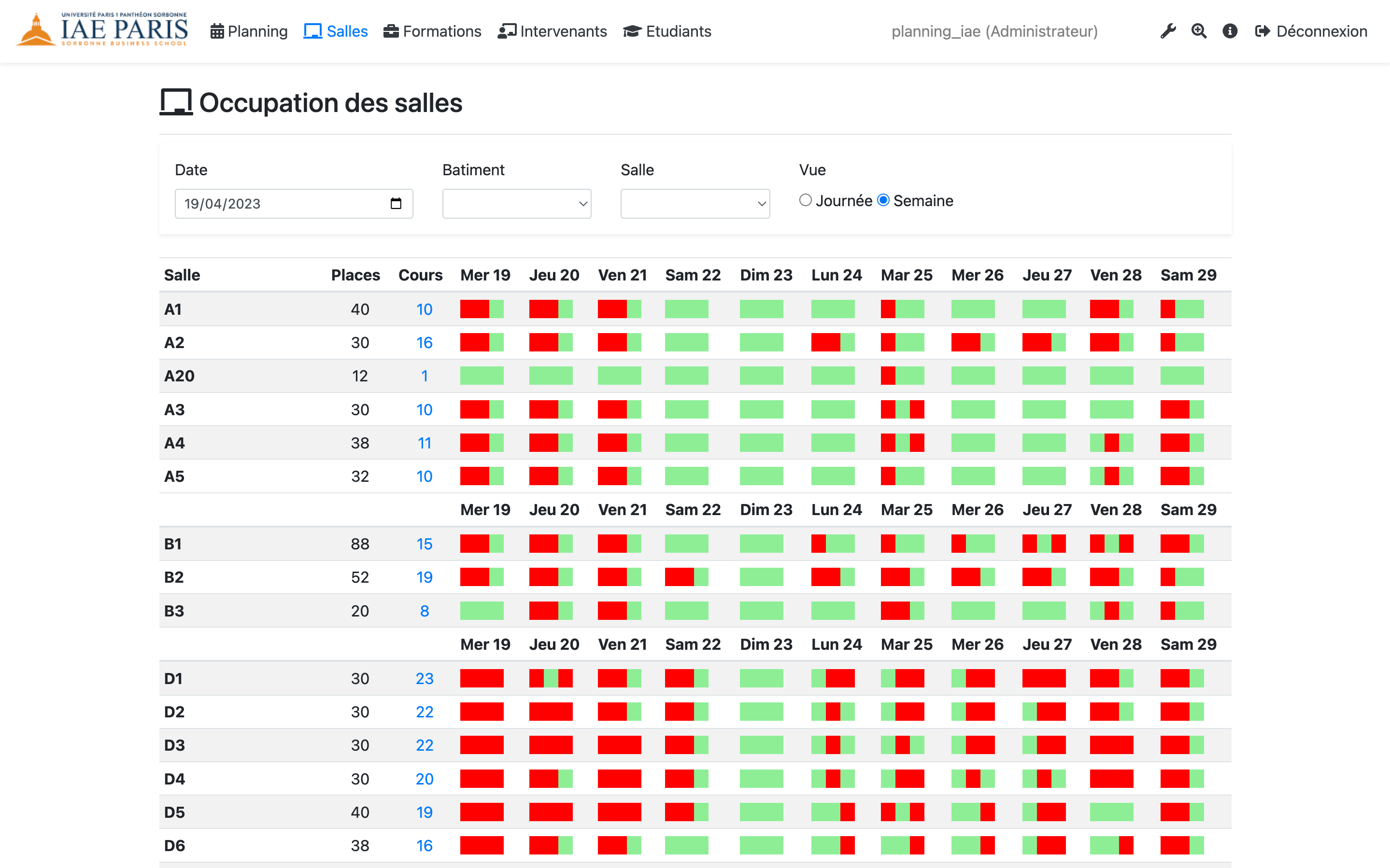
Task: Select the Semaine view radio button
Action: [884, 200]
